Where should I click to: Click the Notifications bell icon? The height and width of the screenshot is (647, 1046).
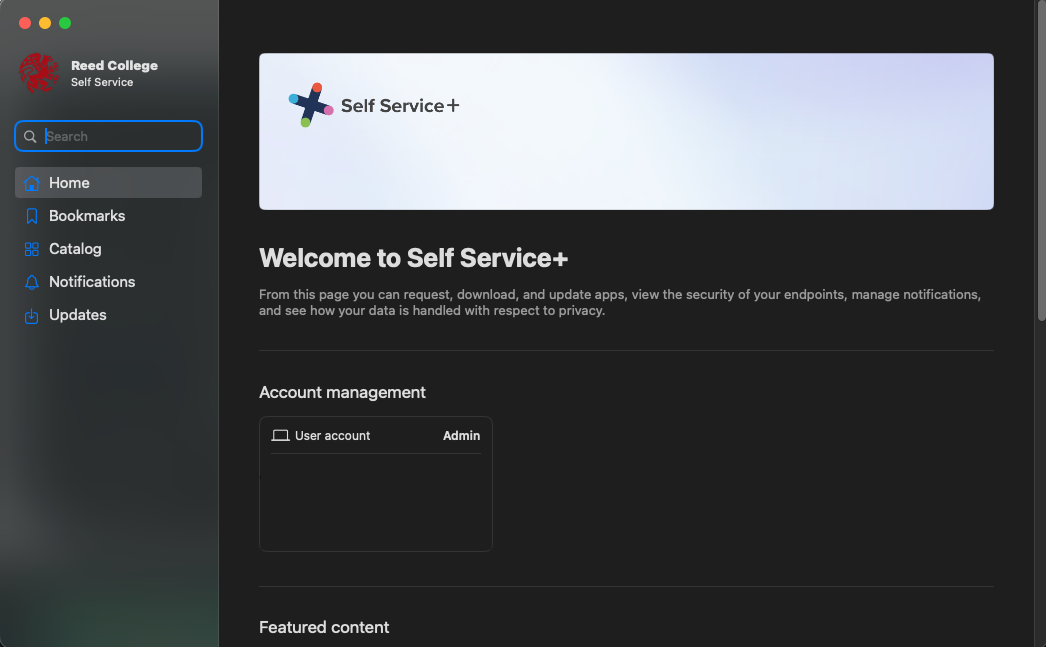pyautogui.click(x=31, y=281)
